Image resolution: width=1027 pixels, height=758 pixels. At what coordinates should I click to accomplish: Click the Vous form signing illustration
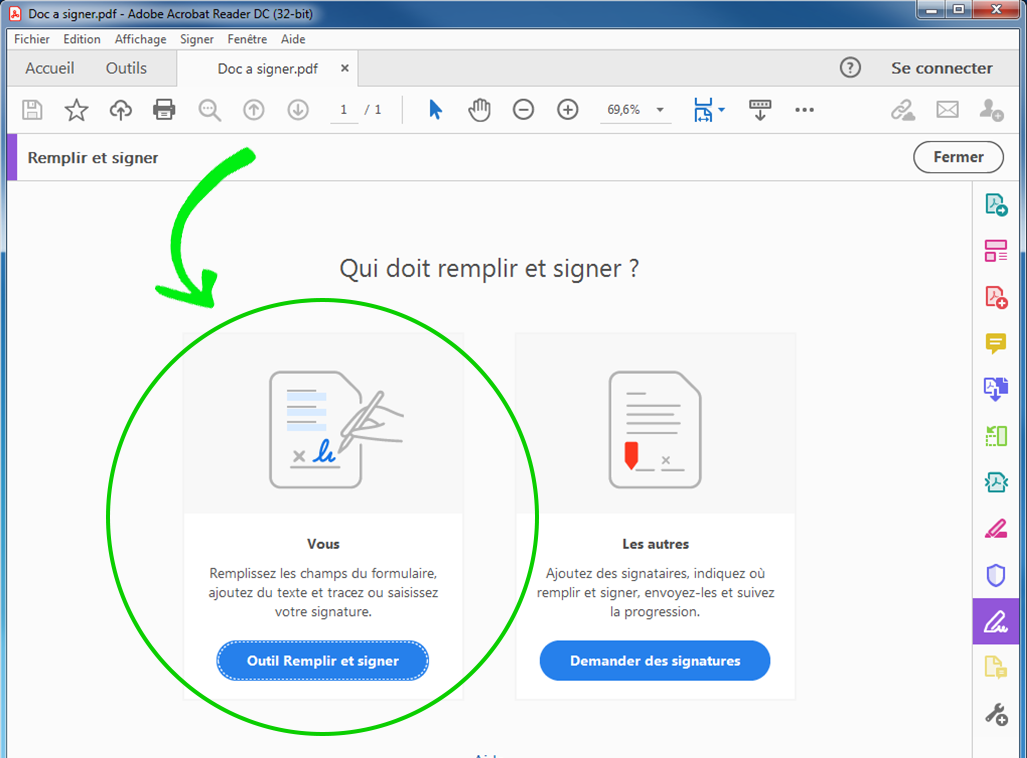click(336, 429)
